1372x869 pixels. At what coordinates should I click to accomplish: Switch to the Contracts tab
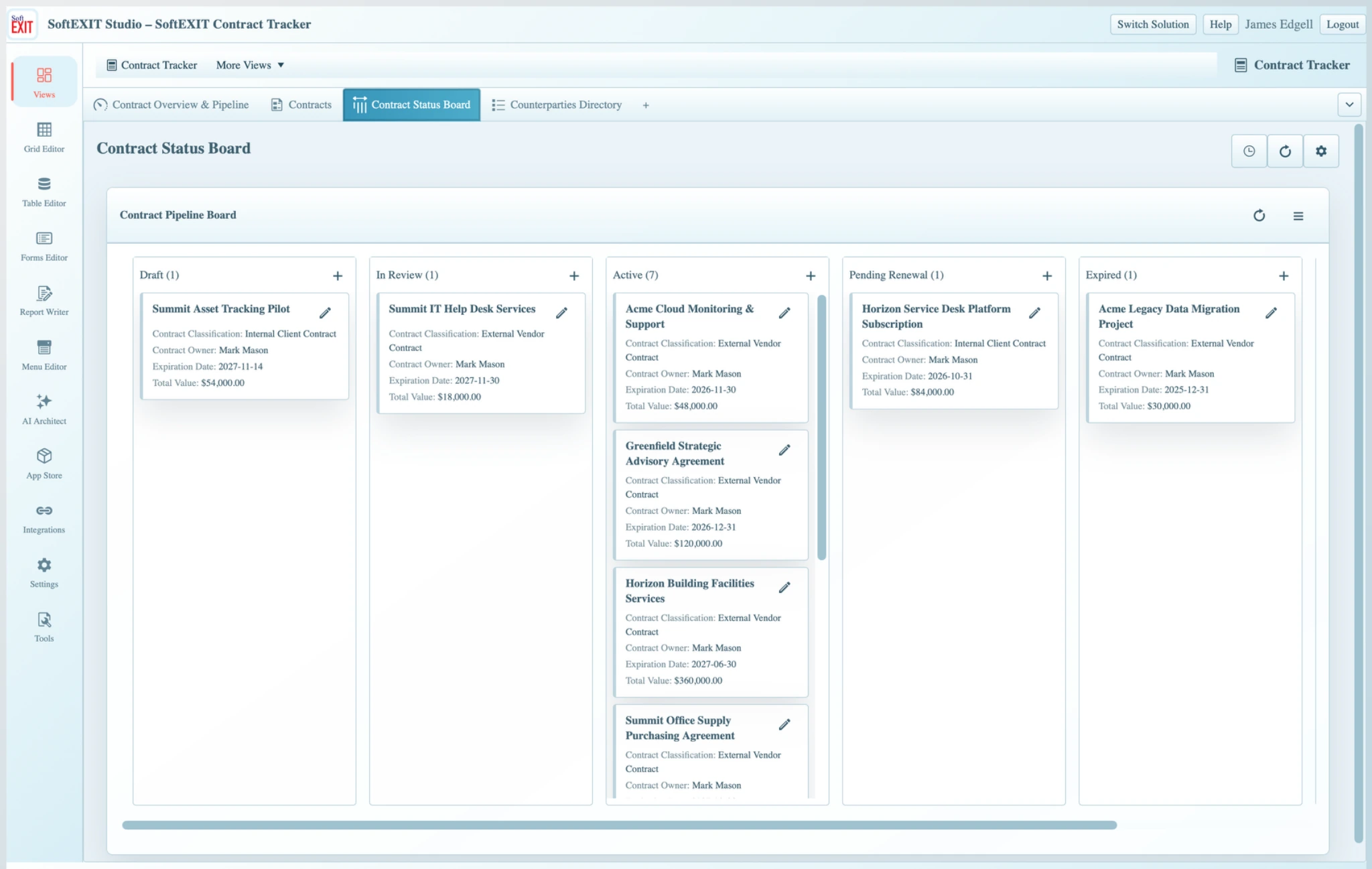pyautogui.click(x=301, y=105)
